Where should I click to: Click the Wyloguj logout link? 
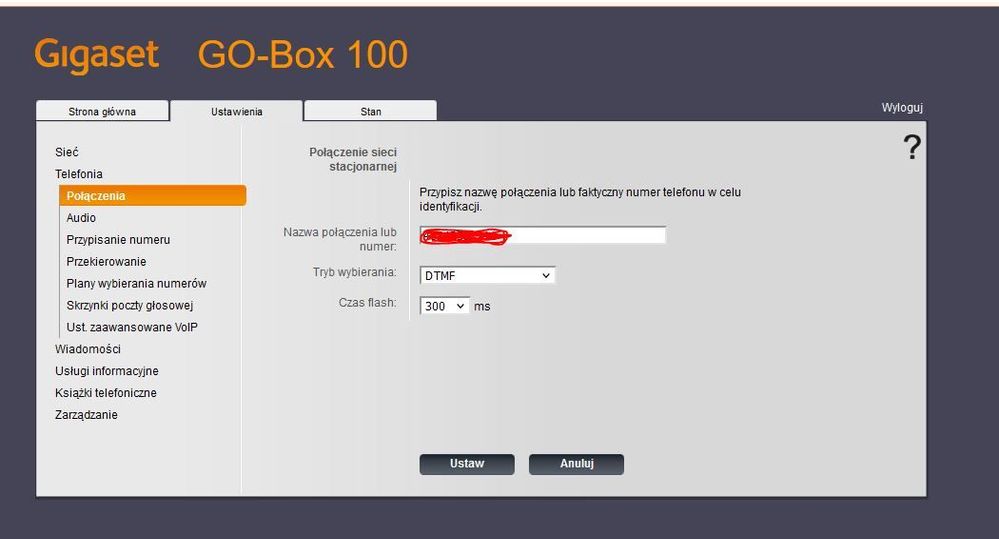point(901,108)
